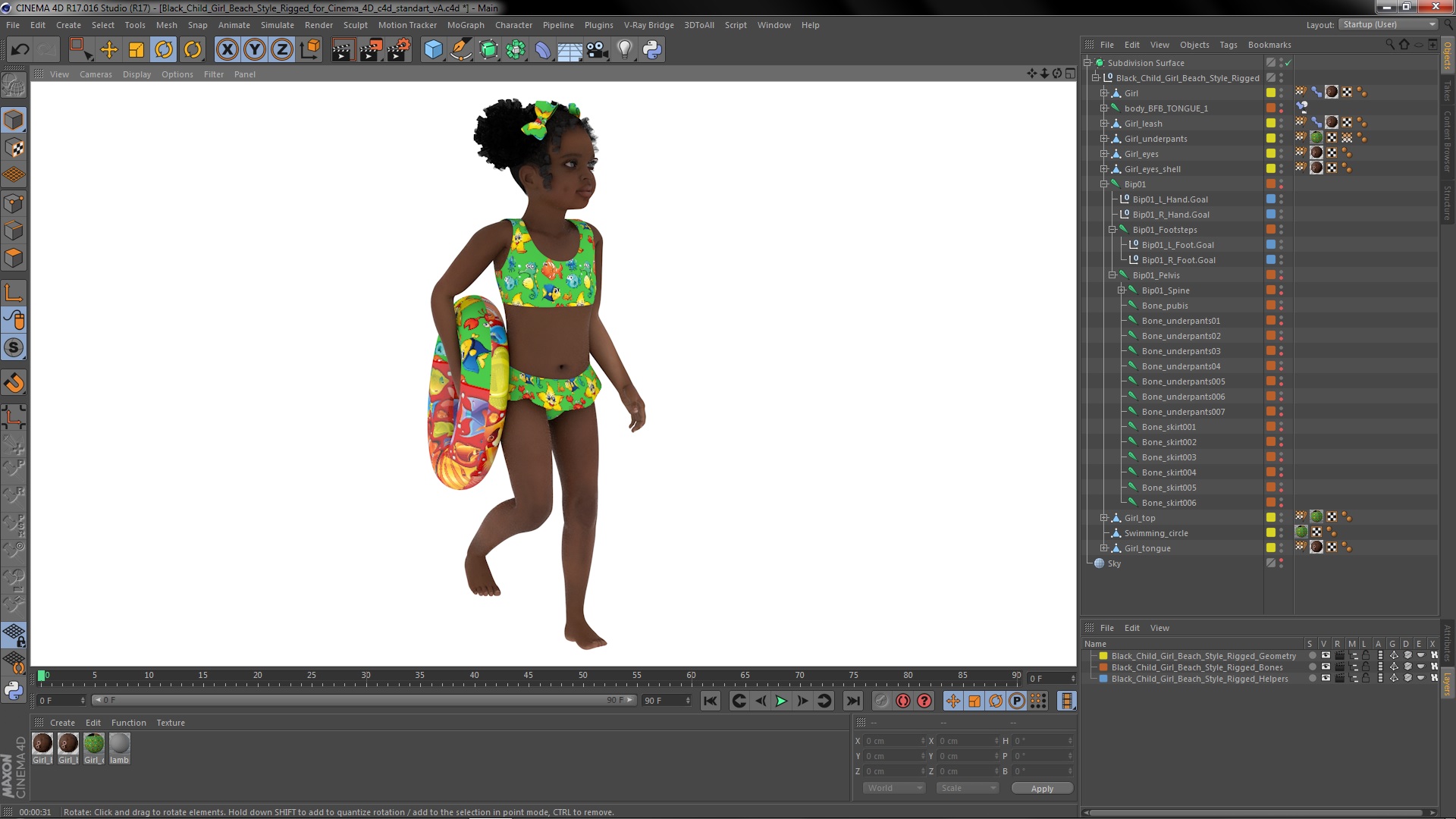Toggle visibility of the Geometry layer

1326,656
